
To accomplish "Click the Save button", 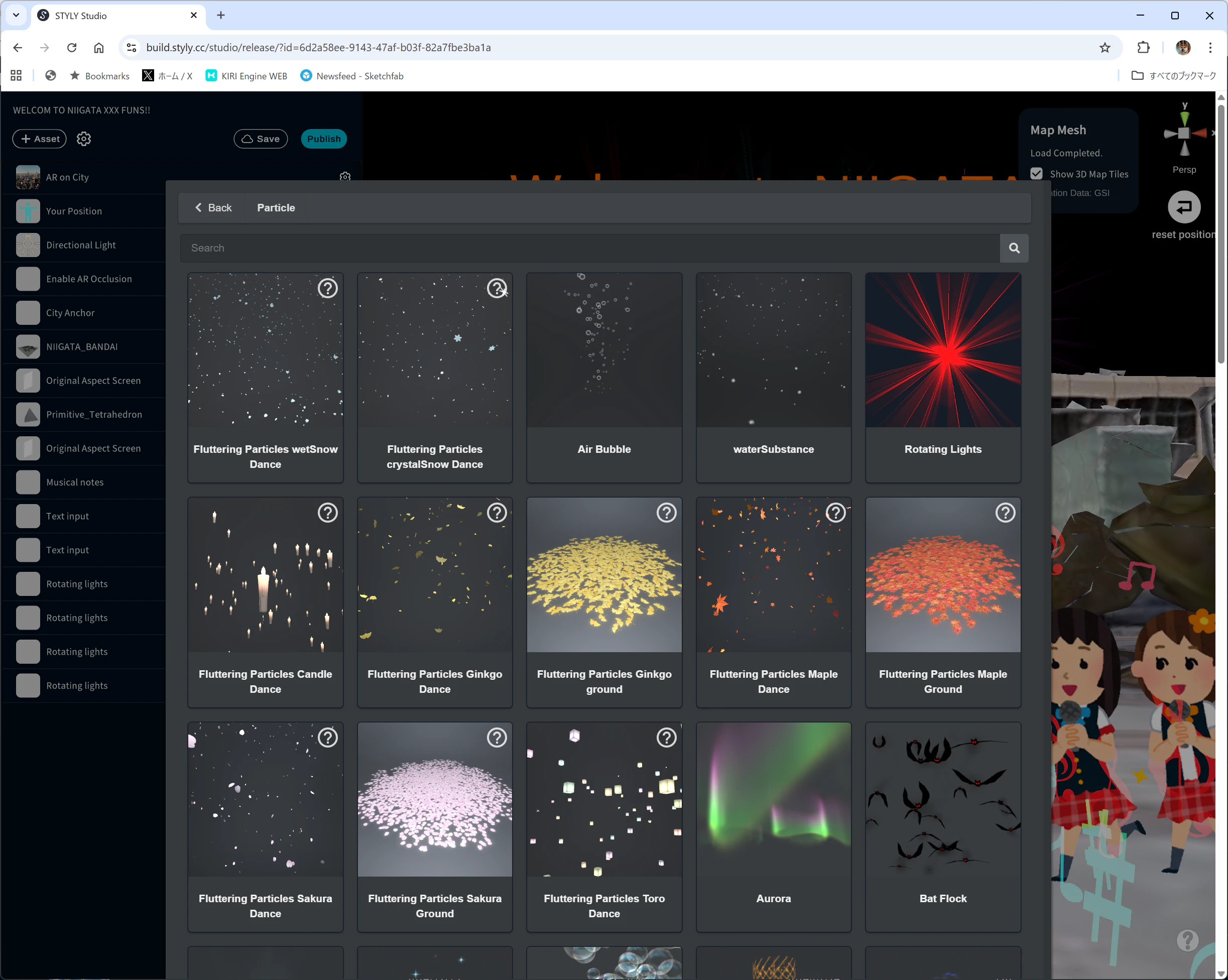I will [x=260, y=139].
